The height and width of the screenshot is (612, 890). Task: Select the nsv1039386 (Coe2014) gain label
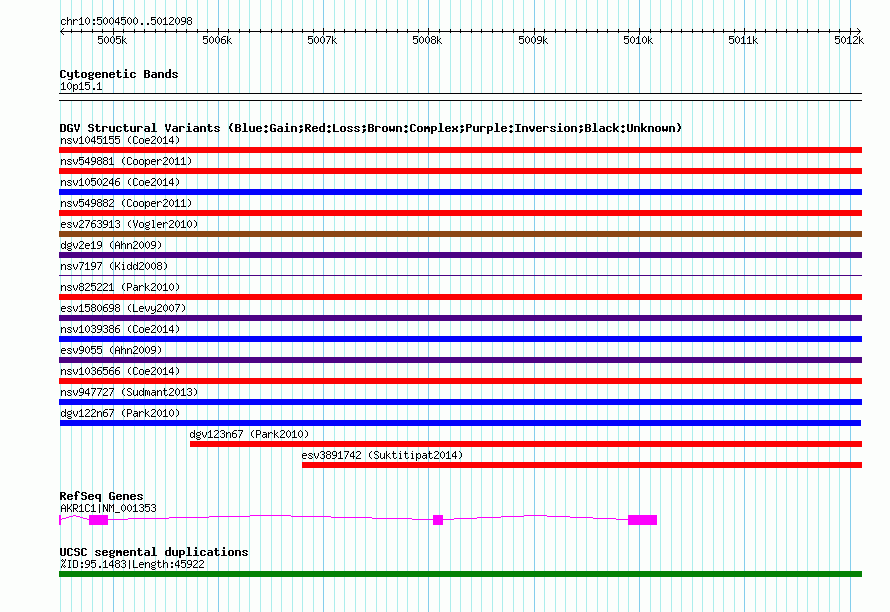click(120, 329)
